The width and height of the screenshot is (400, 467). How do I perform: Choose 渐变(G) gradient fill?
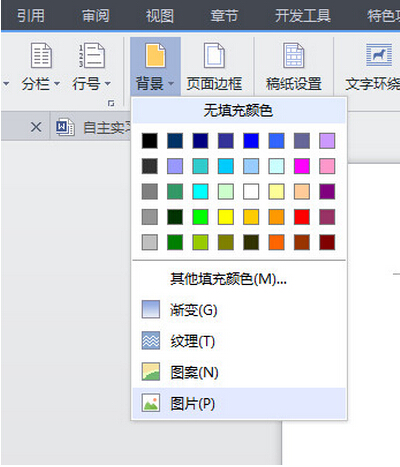239,310
